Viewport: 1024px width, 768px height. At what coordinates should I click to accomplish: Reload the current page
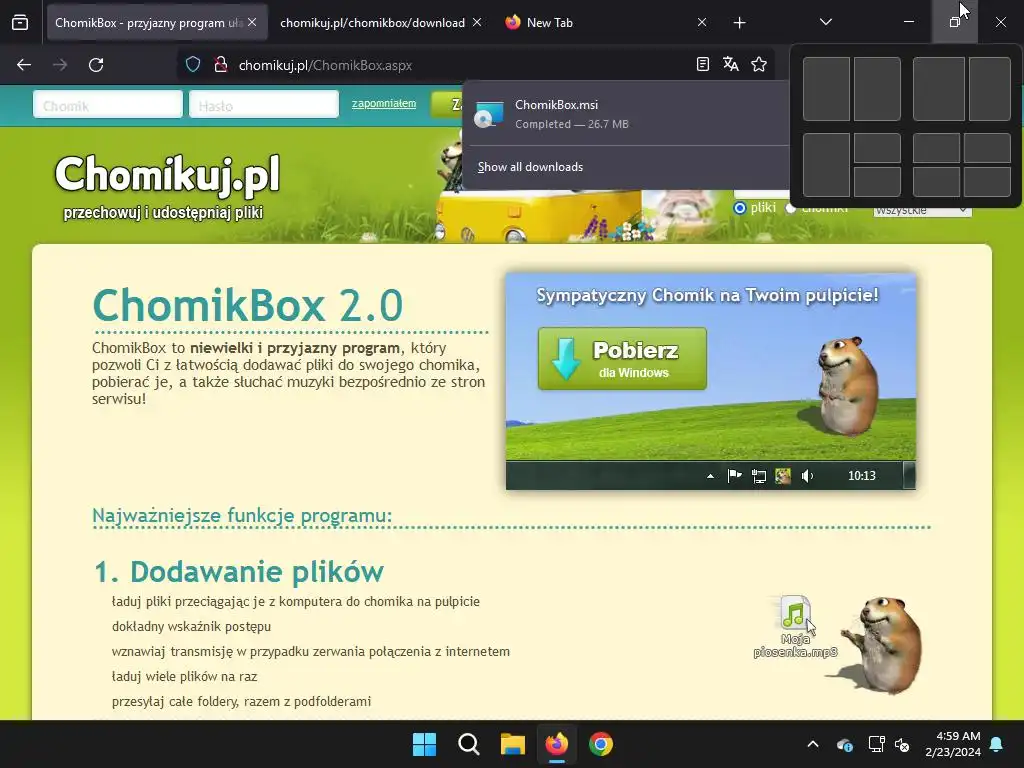pyautogui.click(x=96, y=65)
